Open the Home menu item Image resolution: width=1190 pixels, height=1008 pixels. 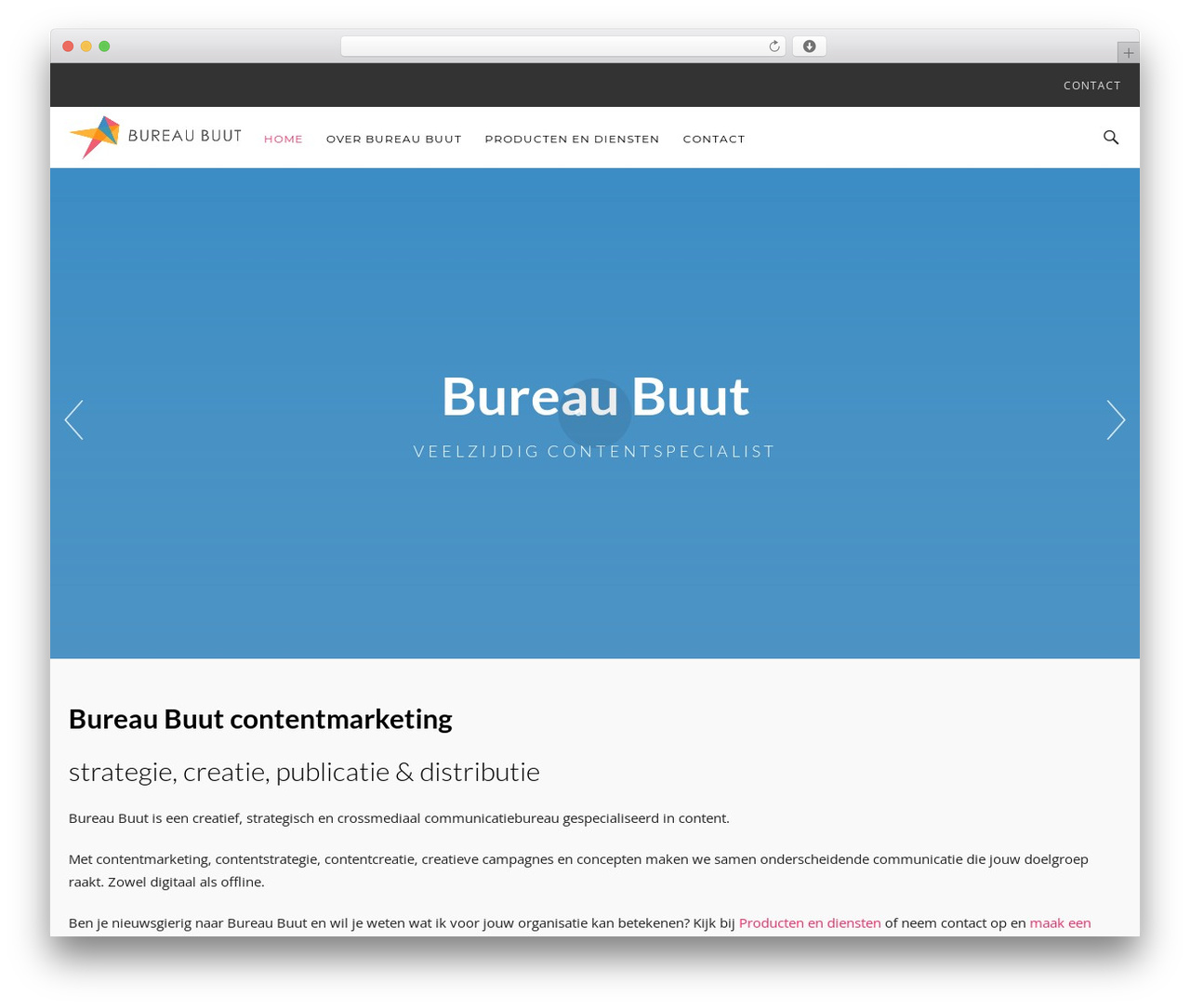coord(284,139)
